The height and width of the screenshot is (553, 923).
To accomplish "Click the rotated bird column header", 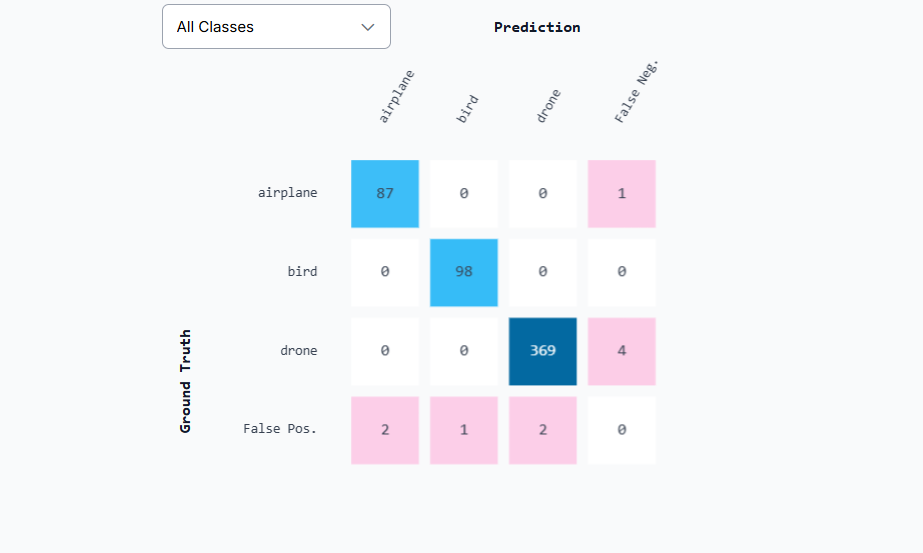I will click(468, 108).
